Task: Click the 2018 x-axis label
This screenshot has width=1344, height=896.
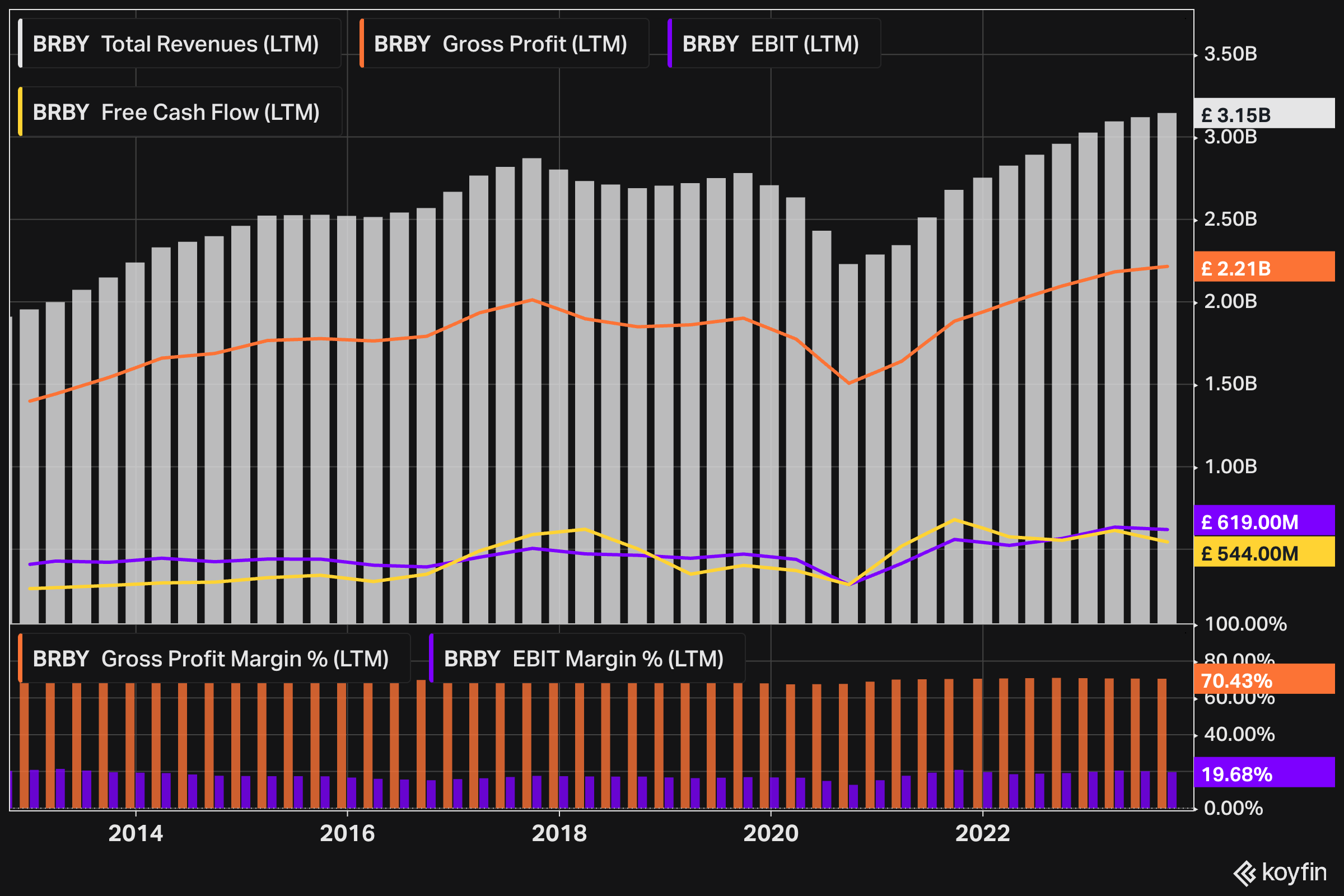Action: [559, 833]
